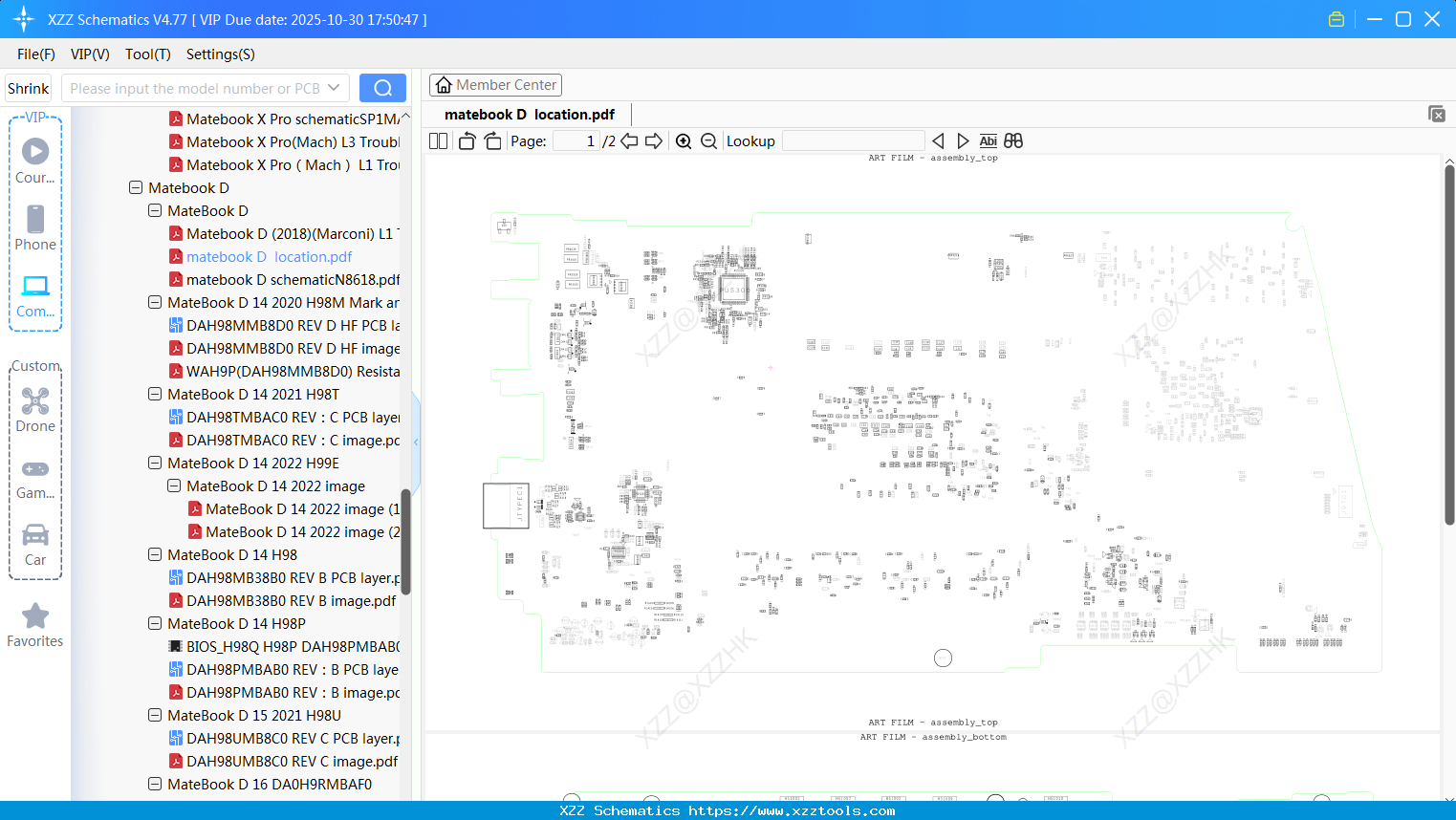Collapse the MateBook D 14 H98 node

[x=155, y=555]
